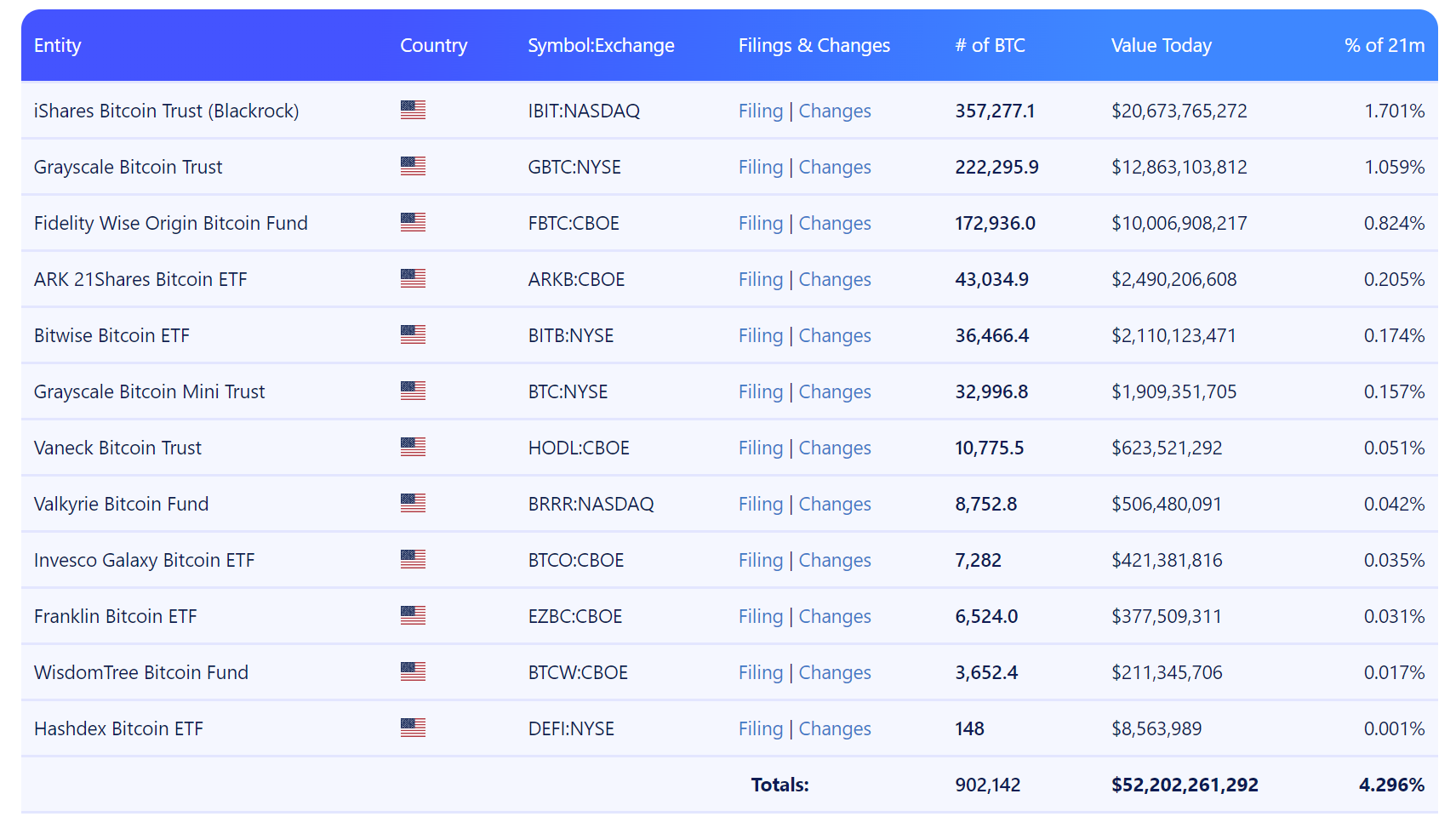Click the flag icon beside Fidelity Wise Origin
Viewport: 1456px width, 828px height.
[x=413, y=222]
